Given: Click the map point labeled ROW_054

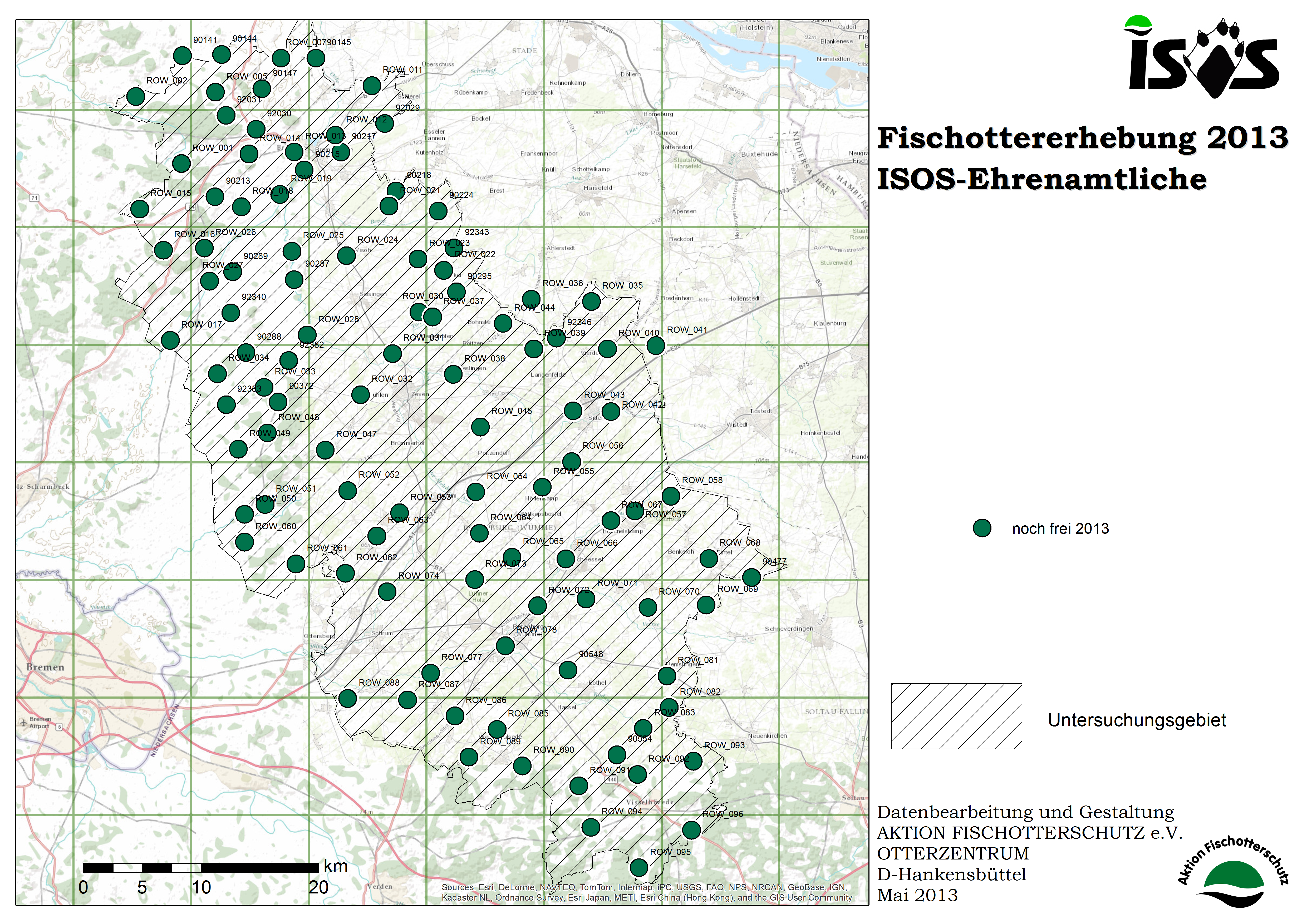Looking at the screenshot, I should pos(476,492).
